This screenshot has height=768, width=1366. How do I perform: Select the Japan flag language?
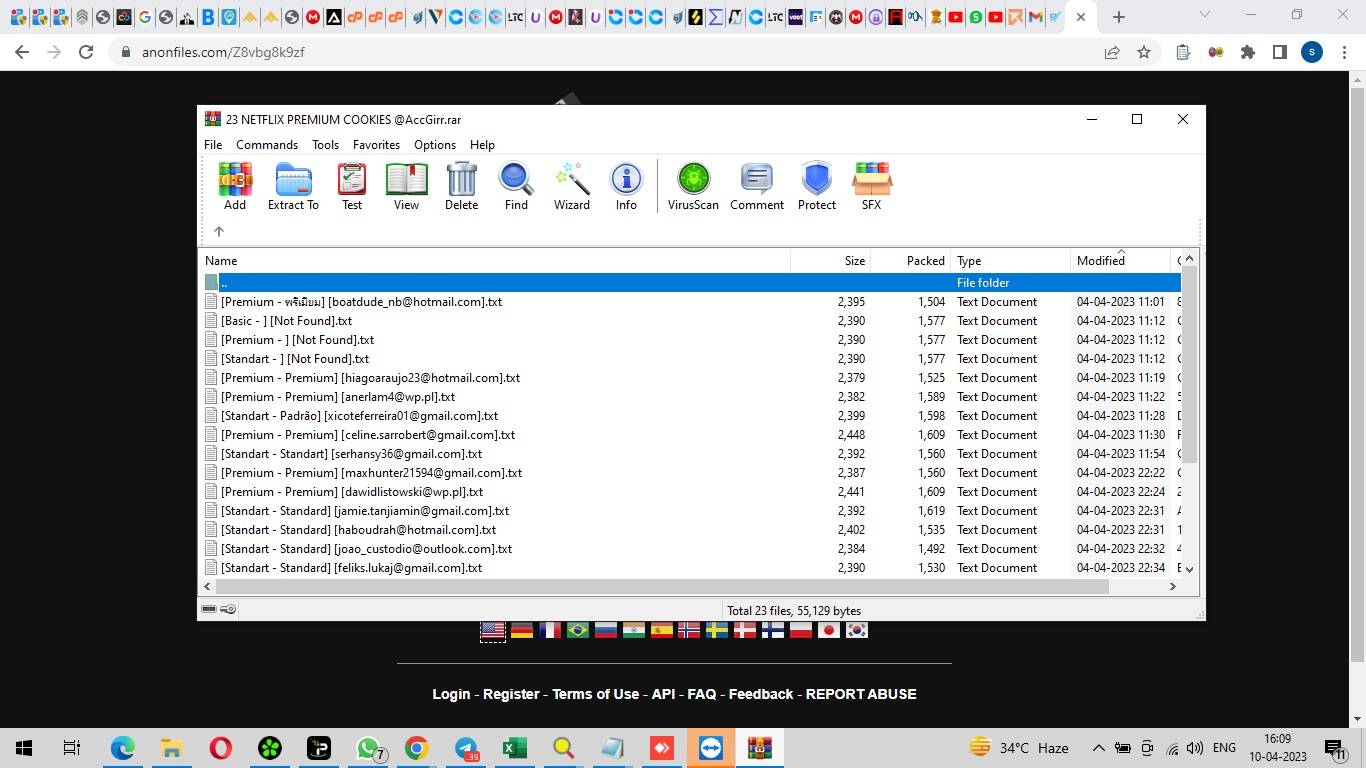click(828, 630)
